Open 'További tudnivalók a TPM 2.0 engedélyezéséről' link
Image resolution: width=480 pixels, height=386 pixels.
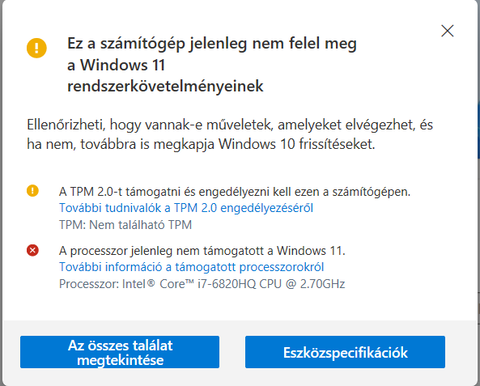coord(186,208)
